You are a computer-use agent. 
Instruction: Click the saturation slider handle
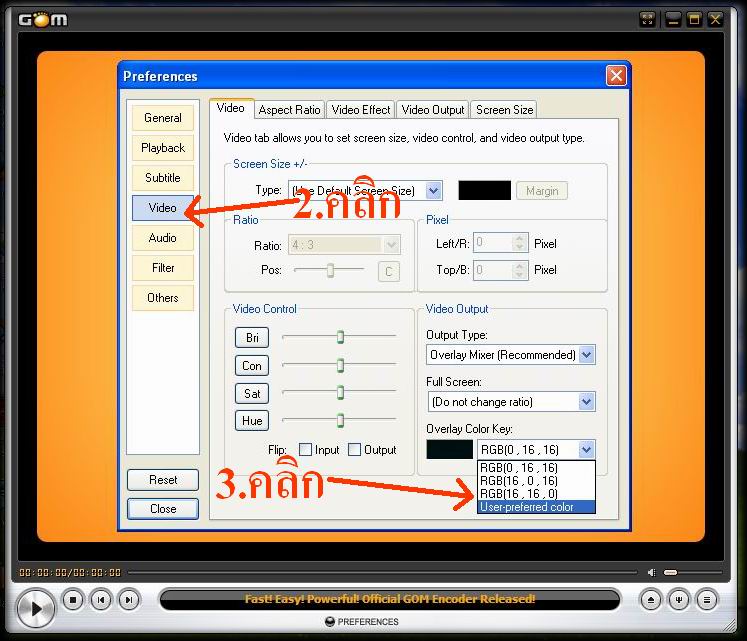click(x=340, y=393)
